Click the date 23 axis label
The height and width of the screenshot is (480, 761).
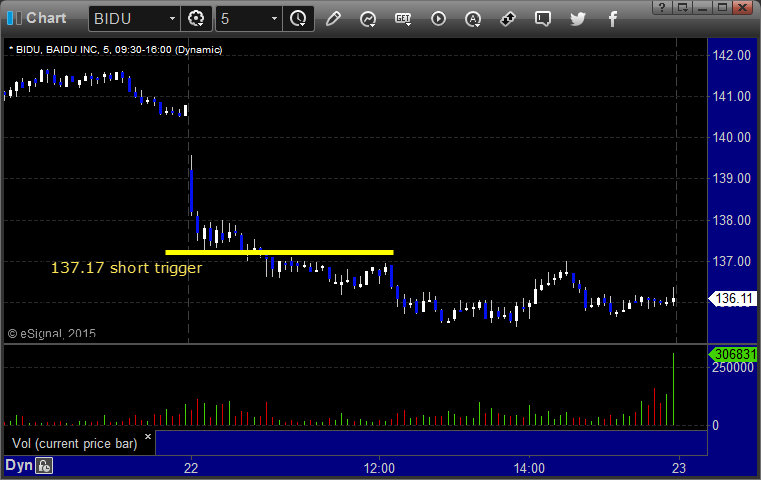[x=679, y=468]
